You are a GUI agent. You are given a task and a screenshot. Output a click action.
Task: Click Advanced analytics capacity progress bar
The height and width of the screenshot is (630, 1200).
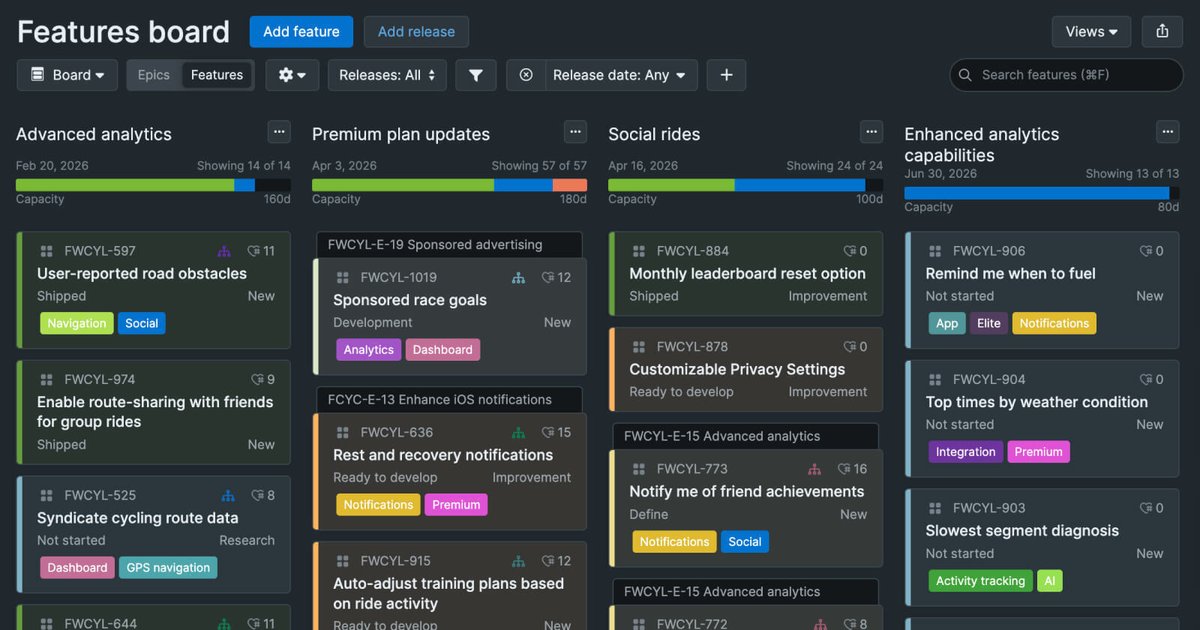pos(153,185)
